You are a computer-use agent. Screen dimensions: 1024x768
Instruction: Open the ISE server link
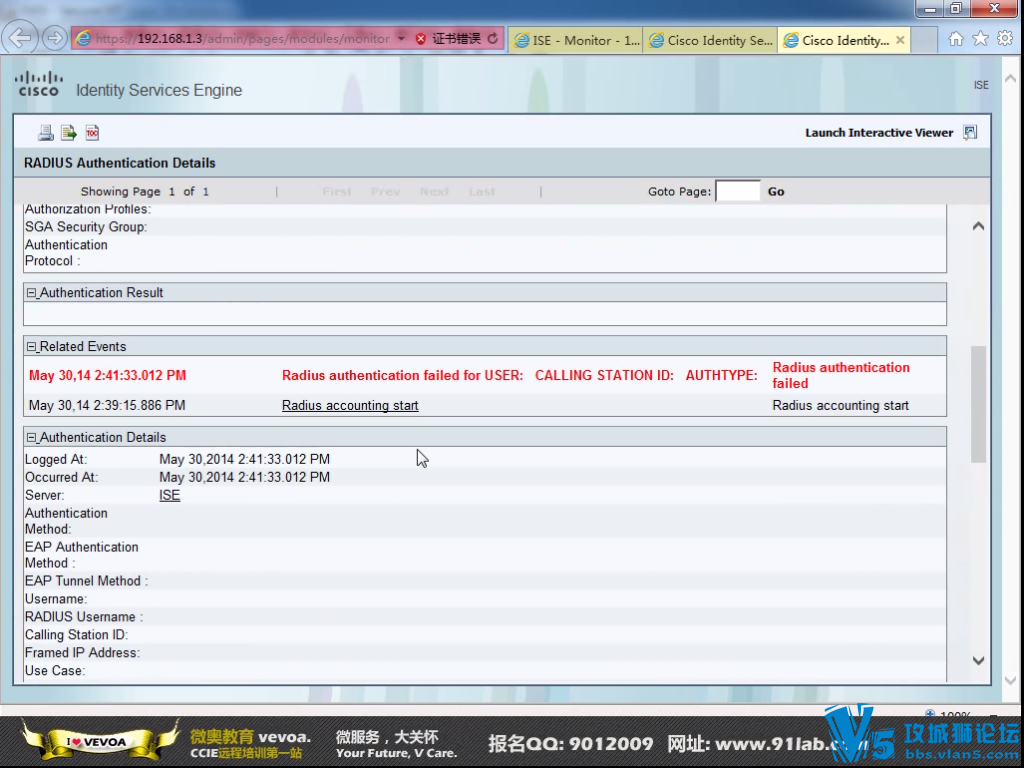(x=169, y=495)
